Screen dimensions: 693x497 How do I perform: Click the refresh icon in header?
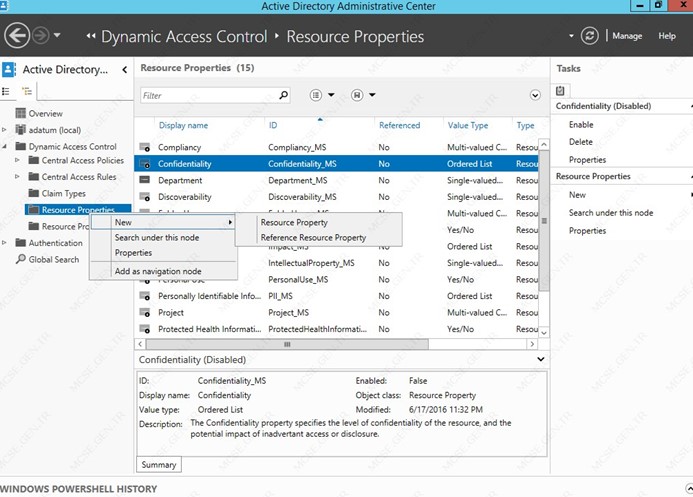(x=590, y=36)
